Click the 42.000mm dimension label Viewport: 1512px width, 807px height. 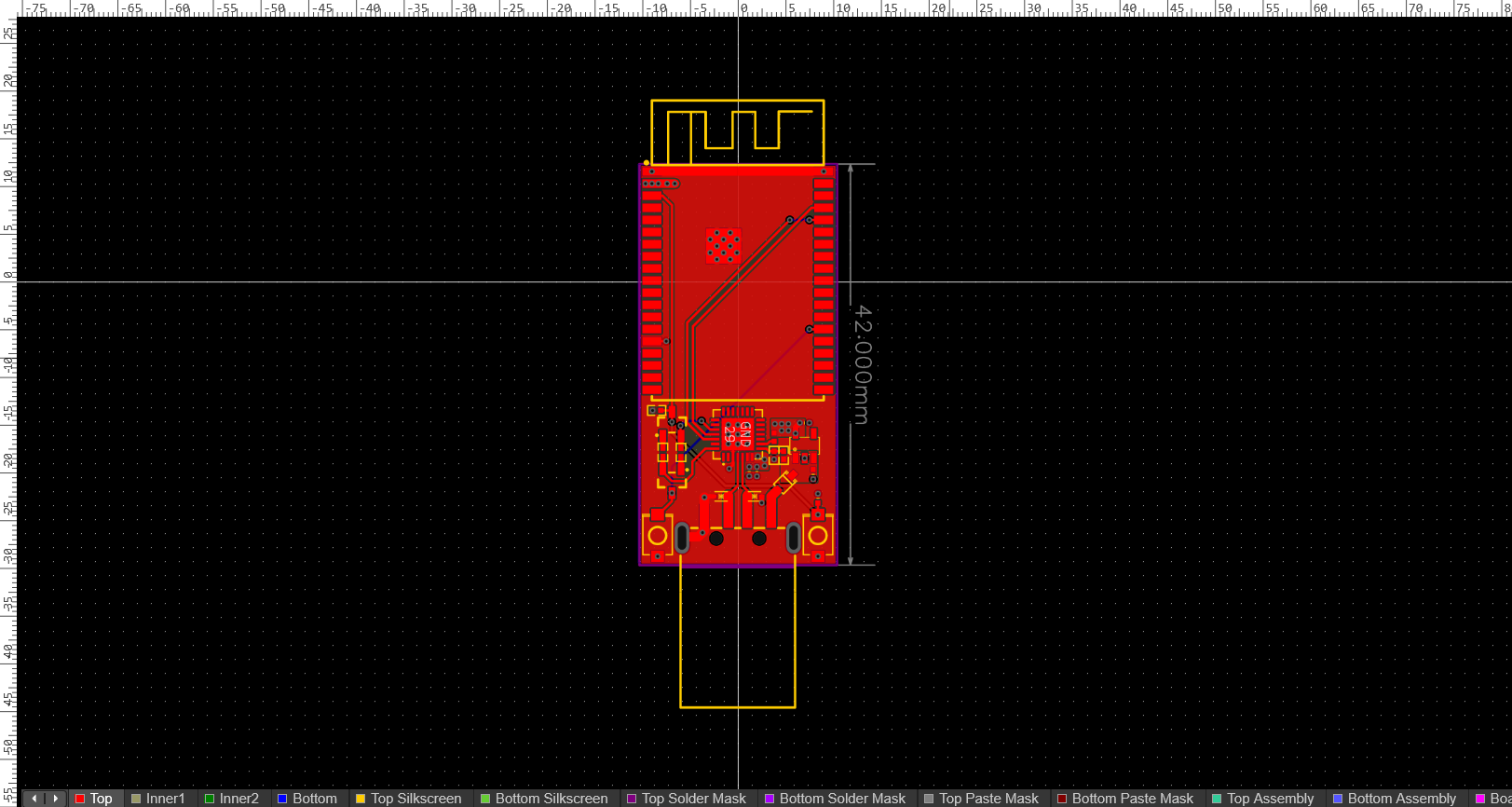(862, 364)
